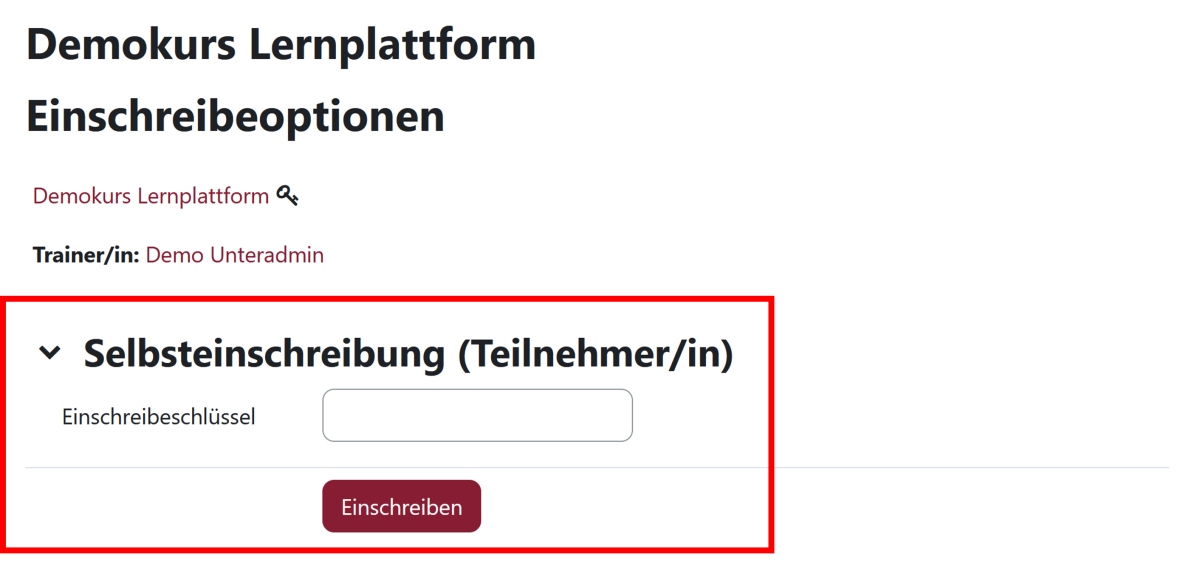The height and width of the screenshot is (564, 1200).
Task: Collapse the Selbsteinschreibung (Teilnehmer/in) section
Action: (49, 353)
